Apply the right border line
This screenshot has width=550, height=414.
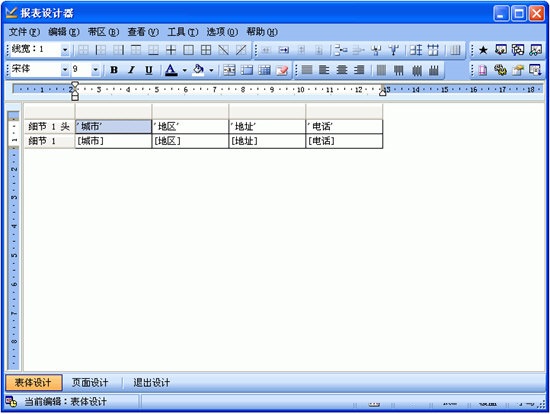pos(118,50)
